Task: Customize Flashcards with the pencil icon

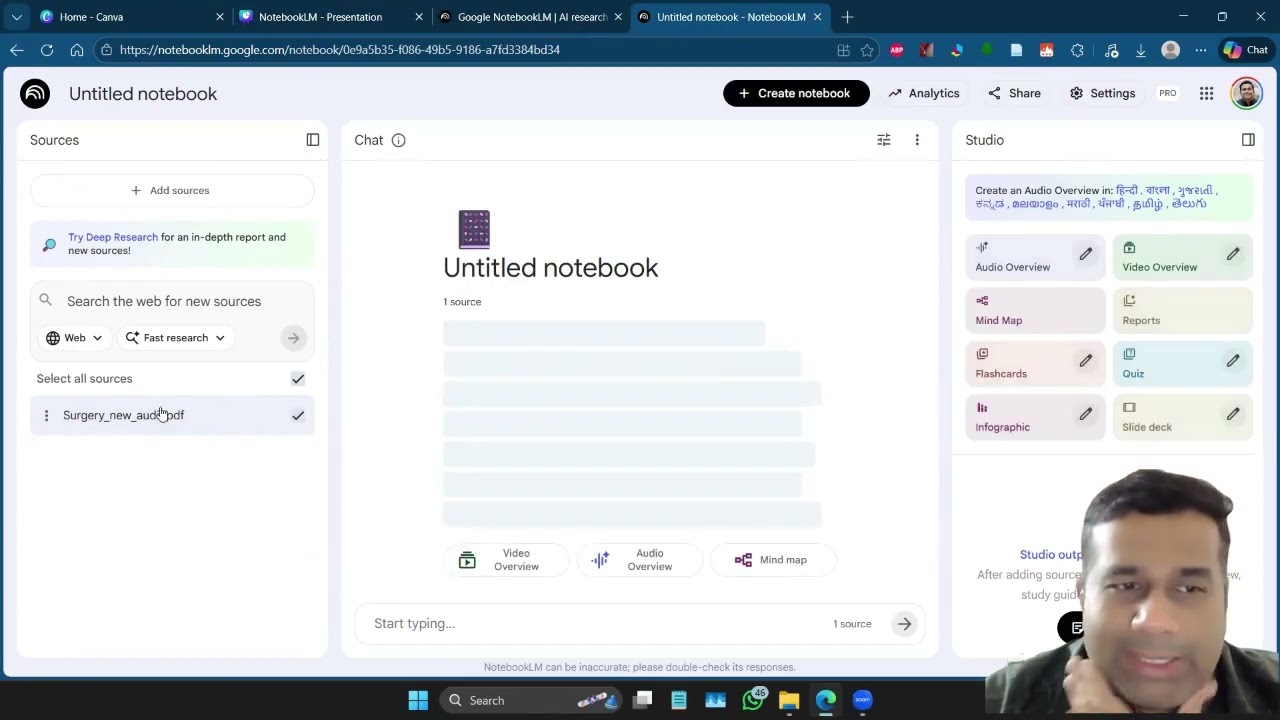Action: pos(1085,360)
